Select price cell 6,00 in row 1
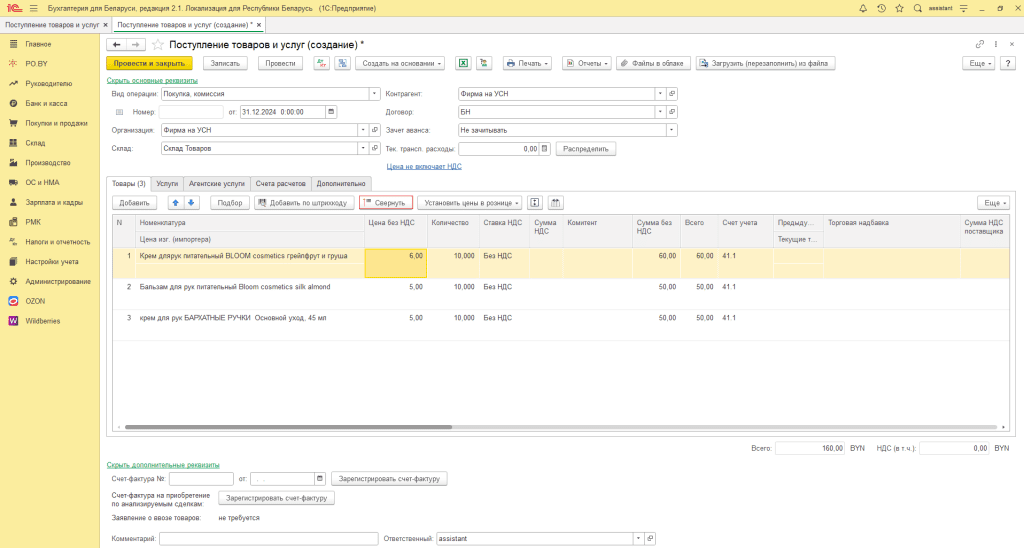The width and height of the screenshot is (1024, 548). pyautogui.click(x=396, y=263)
